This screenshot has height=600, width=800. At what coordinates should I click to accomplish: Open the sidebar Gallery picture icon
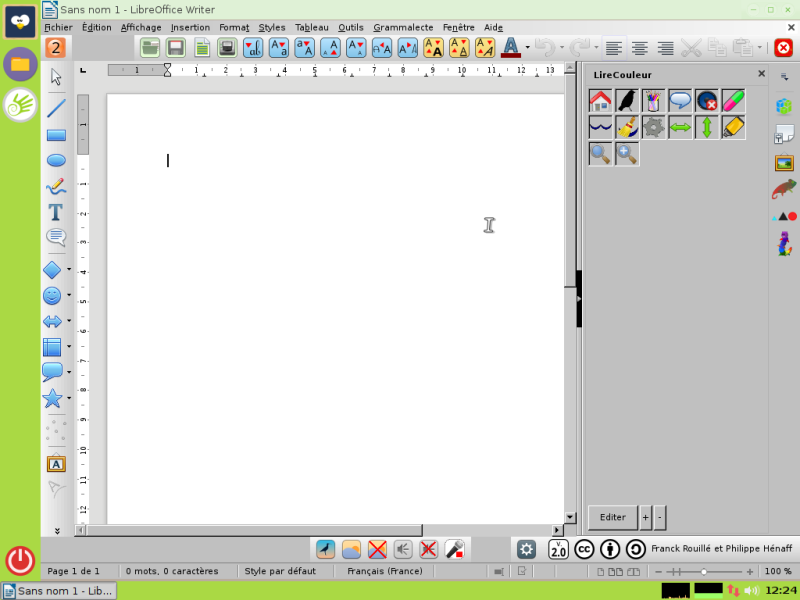[x=784, y=163]
